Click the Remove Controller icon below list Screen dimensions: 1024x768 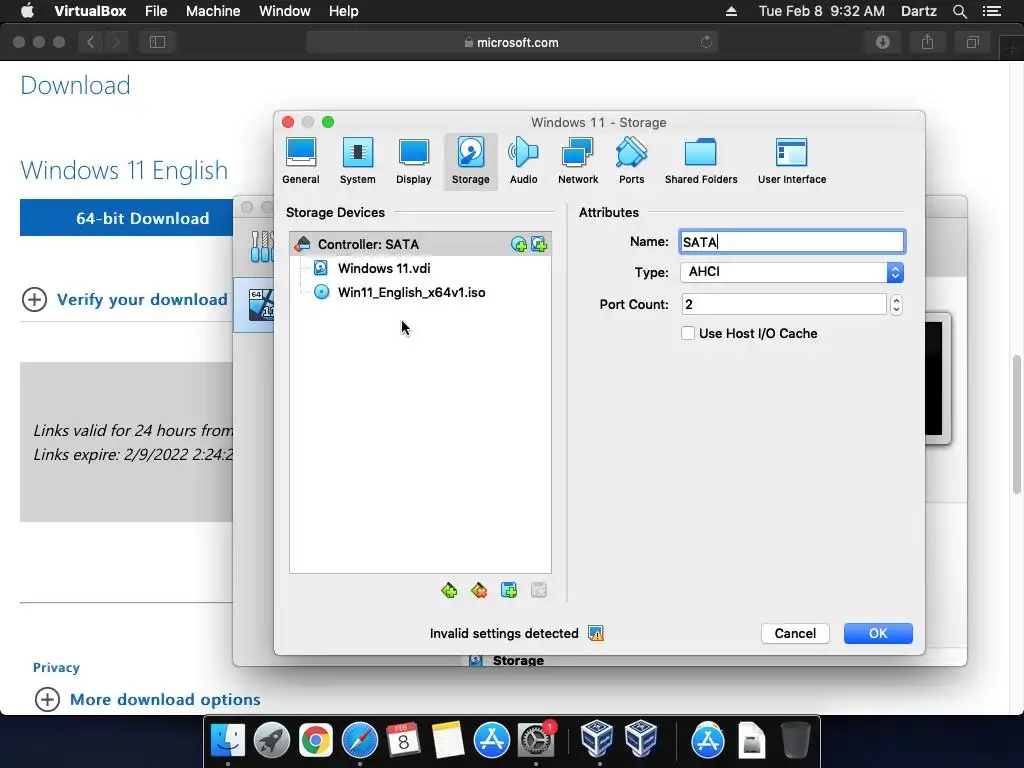coord(479,590)
